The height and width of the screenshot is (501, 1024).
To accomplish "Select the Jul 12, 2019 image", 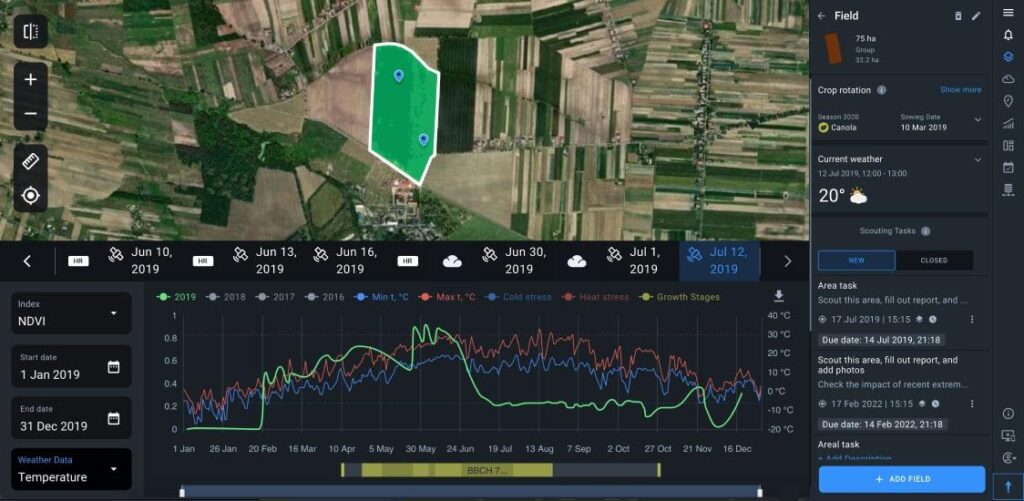I will pos(720,261).
